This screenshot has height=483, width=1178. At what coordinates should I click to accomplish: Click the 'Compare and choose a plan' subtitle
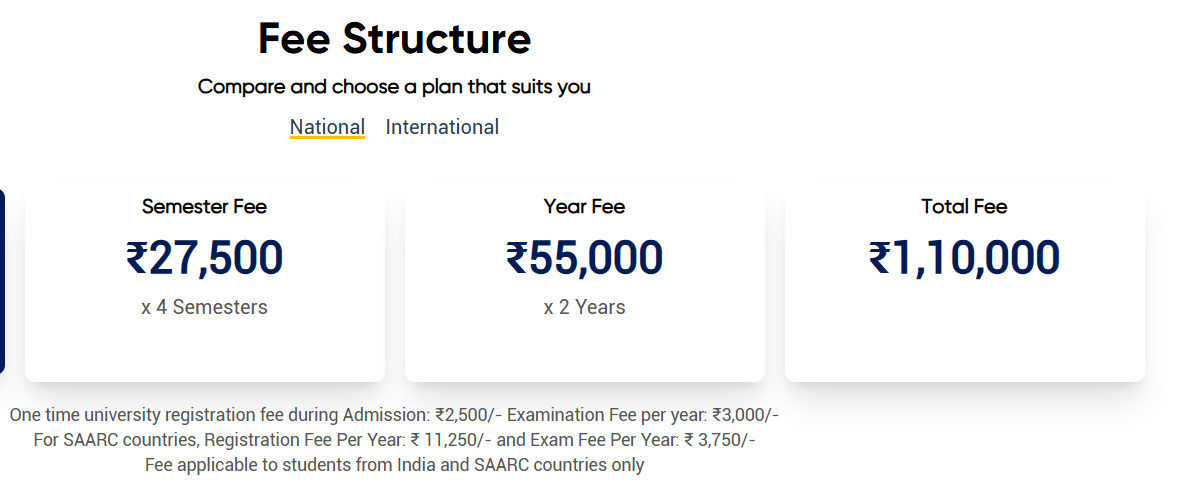394,87
